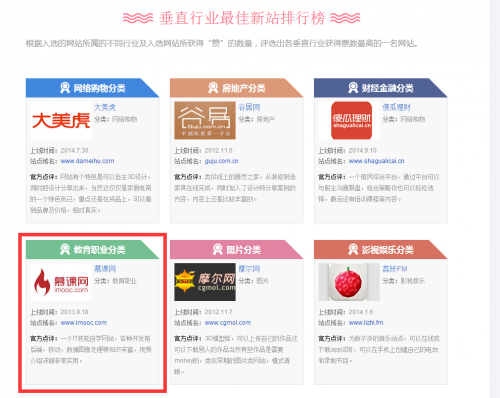
Task: Click the 谷居网 site name link
Action: point(249,107)
